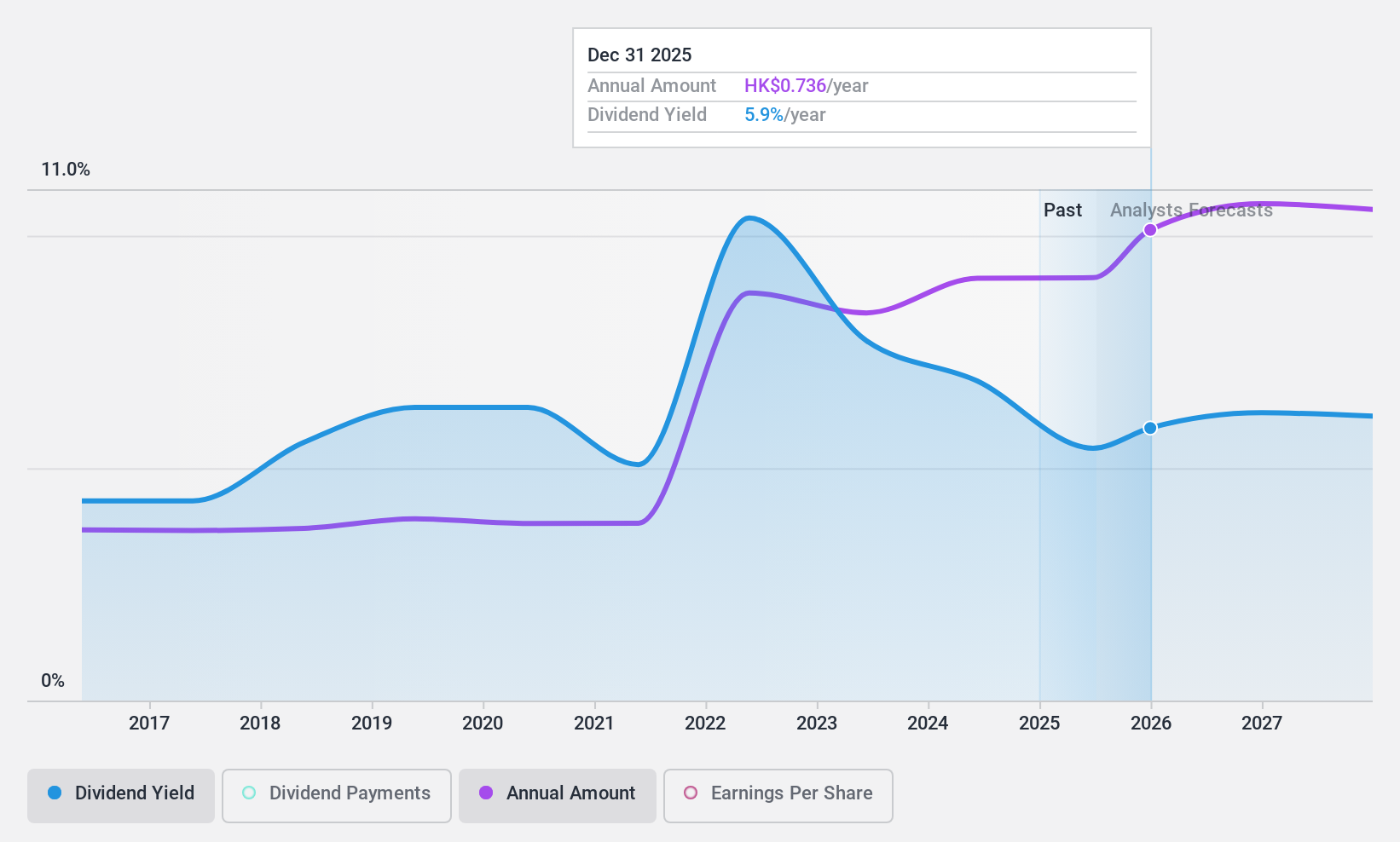Click the 2025 x-axis label
Screen dimensions: 1400x842
pyautogui.click(x=1039, y=724)
